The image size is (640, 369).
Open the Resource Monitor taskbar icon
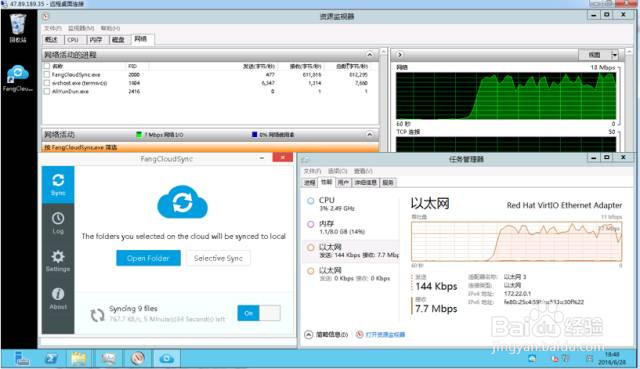tap(138, 358)
